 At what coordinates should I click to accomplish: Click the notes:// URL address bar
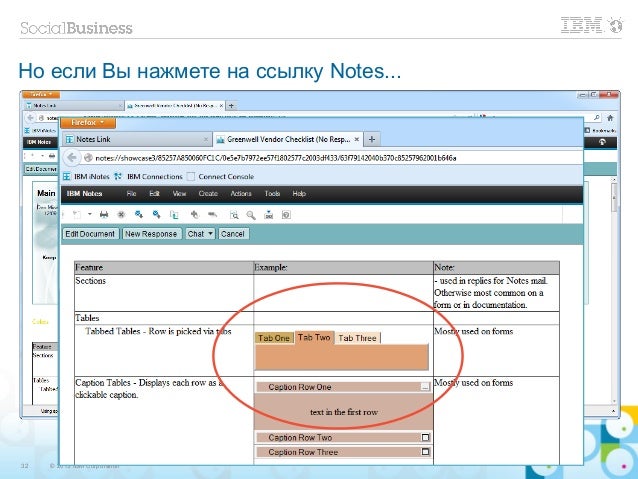click(x=330, y=157)
